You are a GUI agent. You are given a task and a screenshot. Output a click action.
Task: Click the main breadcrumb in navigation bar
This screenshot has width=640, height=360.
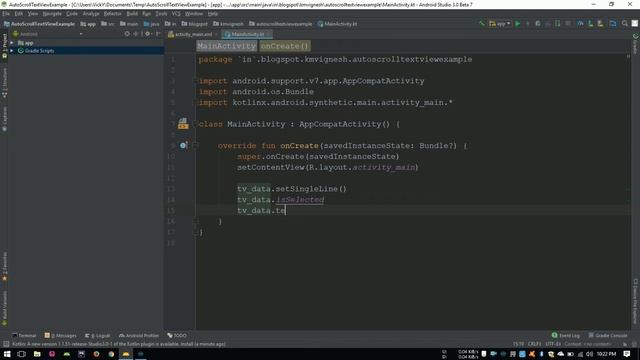pyautogui.click(x=129, y=24)
